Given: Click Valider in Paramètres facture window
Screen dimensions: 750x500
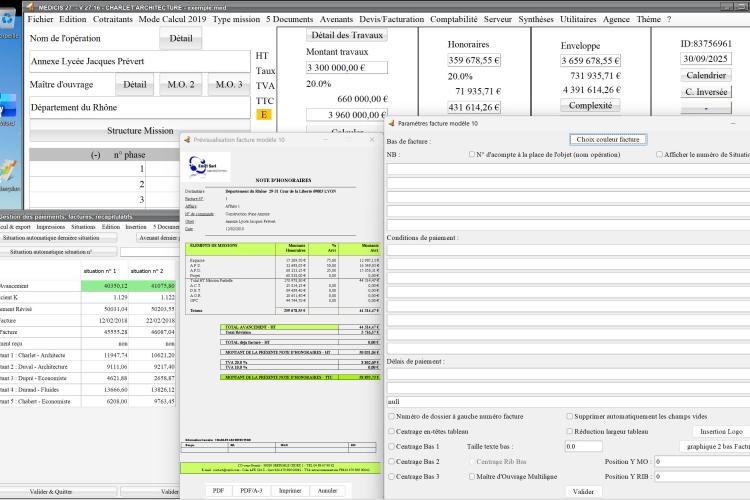Looking at the screenshot, I should pos(583,491).
